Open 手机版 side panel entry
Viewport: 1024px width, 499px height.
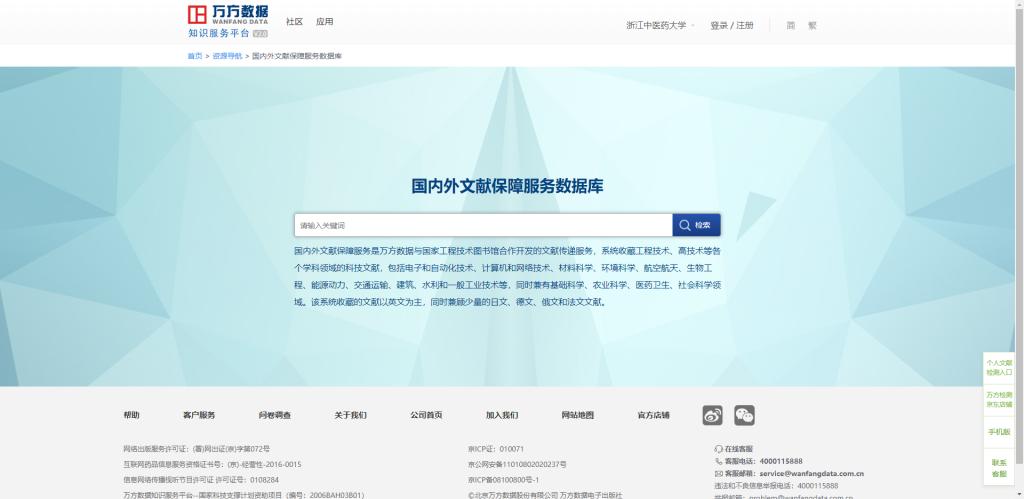pyautogui.click(x=999, y=432)
